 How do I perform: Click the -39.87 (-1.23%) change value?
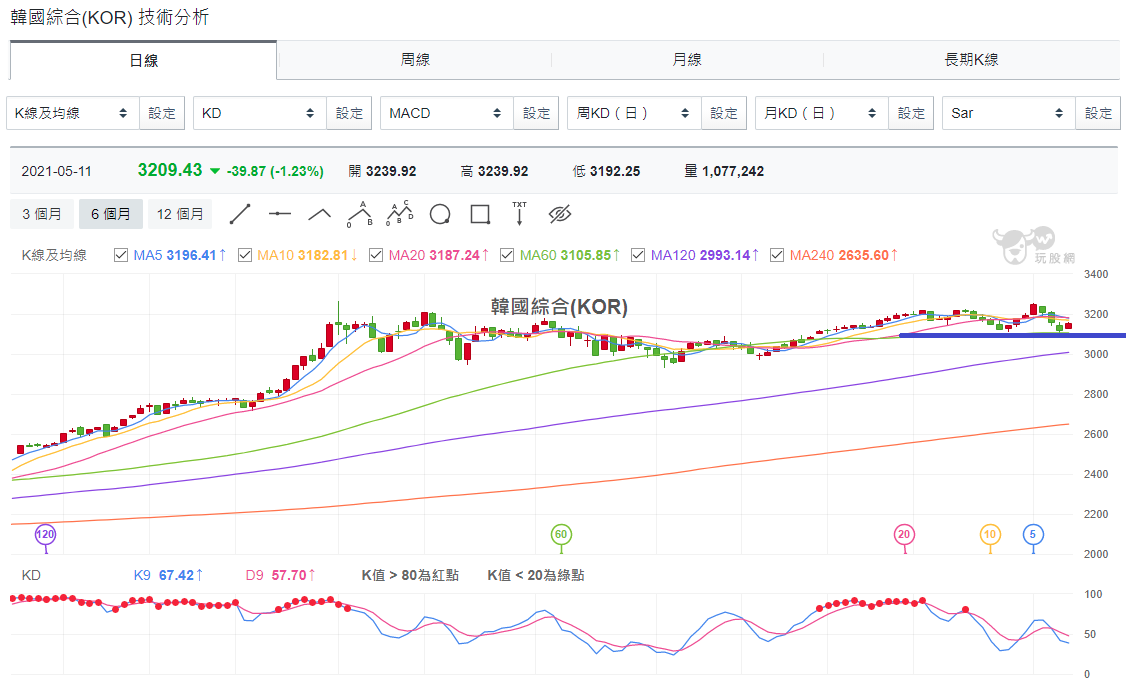[275, 172]
